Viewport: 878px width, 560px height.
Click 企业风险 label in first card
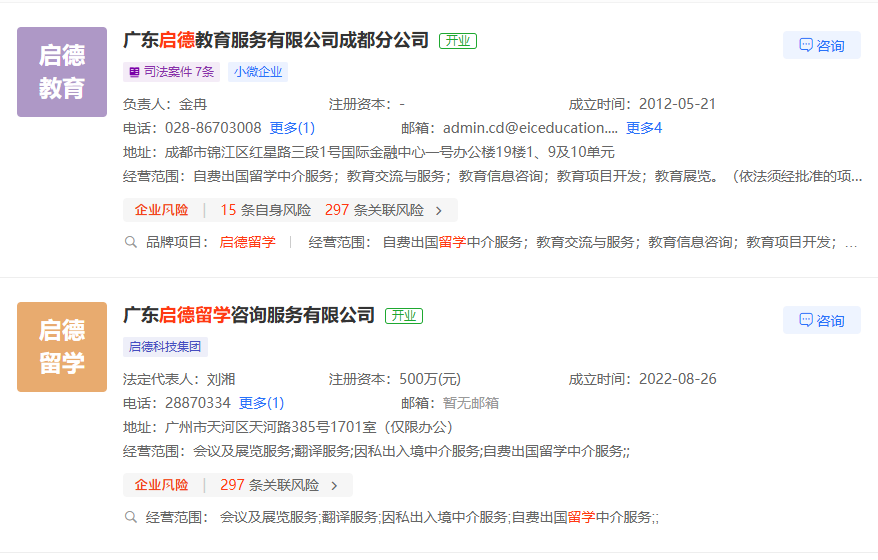(x=161, y=210)
